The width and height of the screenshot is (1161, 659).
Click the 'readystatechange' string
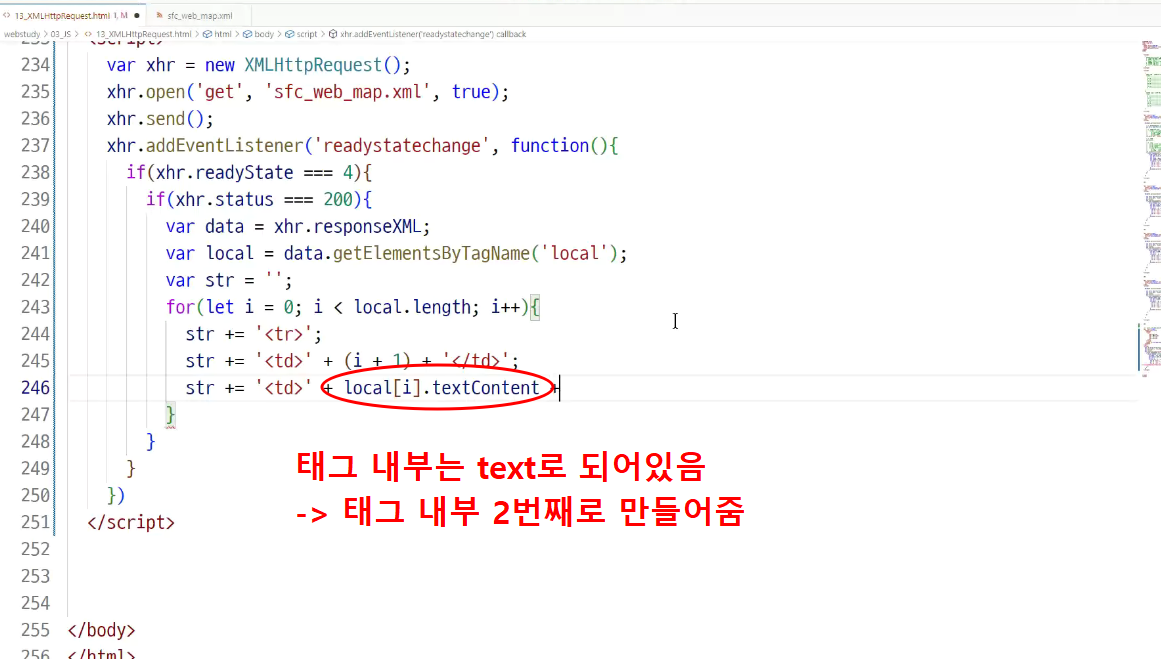[x=401, y=146]
